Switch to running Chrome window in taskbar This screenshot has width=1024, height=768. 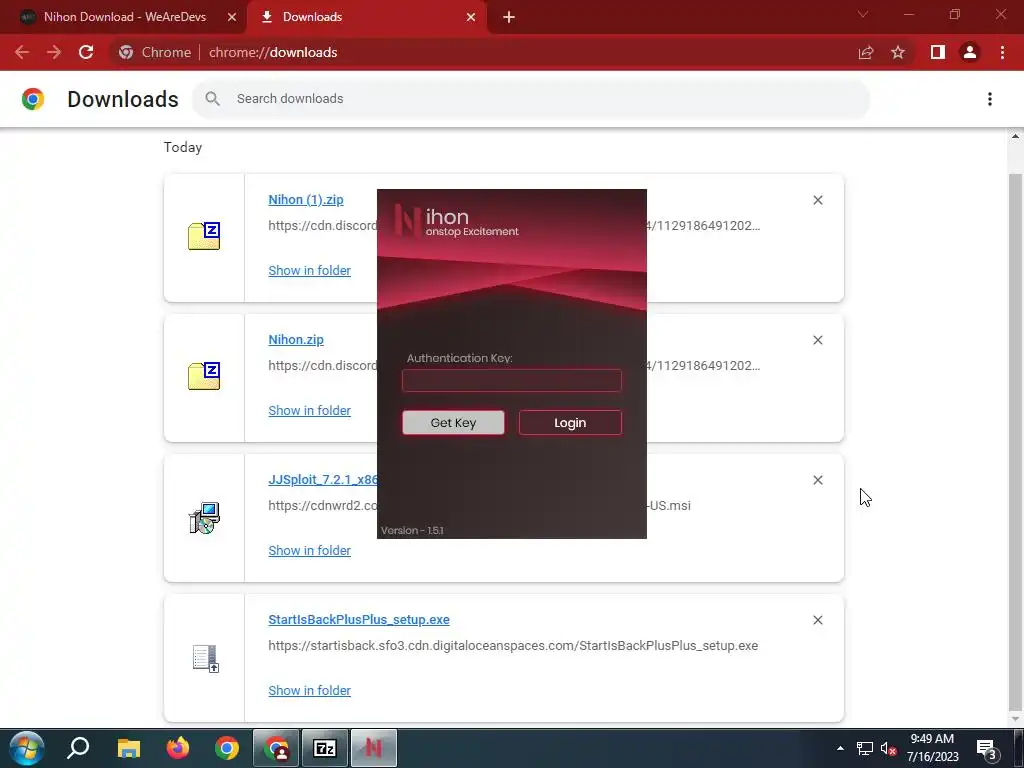pyautogui.click(x=276, y=748)
